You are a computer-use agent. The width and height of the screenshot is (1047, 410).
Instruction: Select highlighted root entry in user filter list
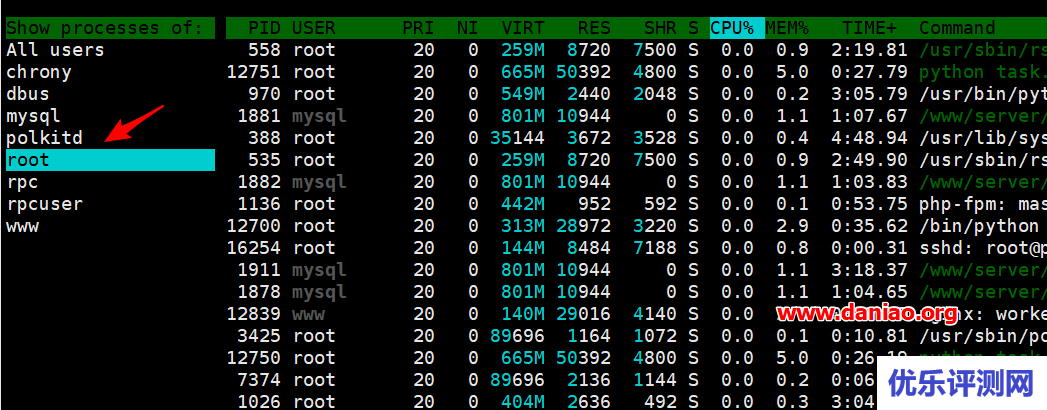click(x=111, y=160)
